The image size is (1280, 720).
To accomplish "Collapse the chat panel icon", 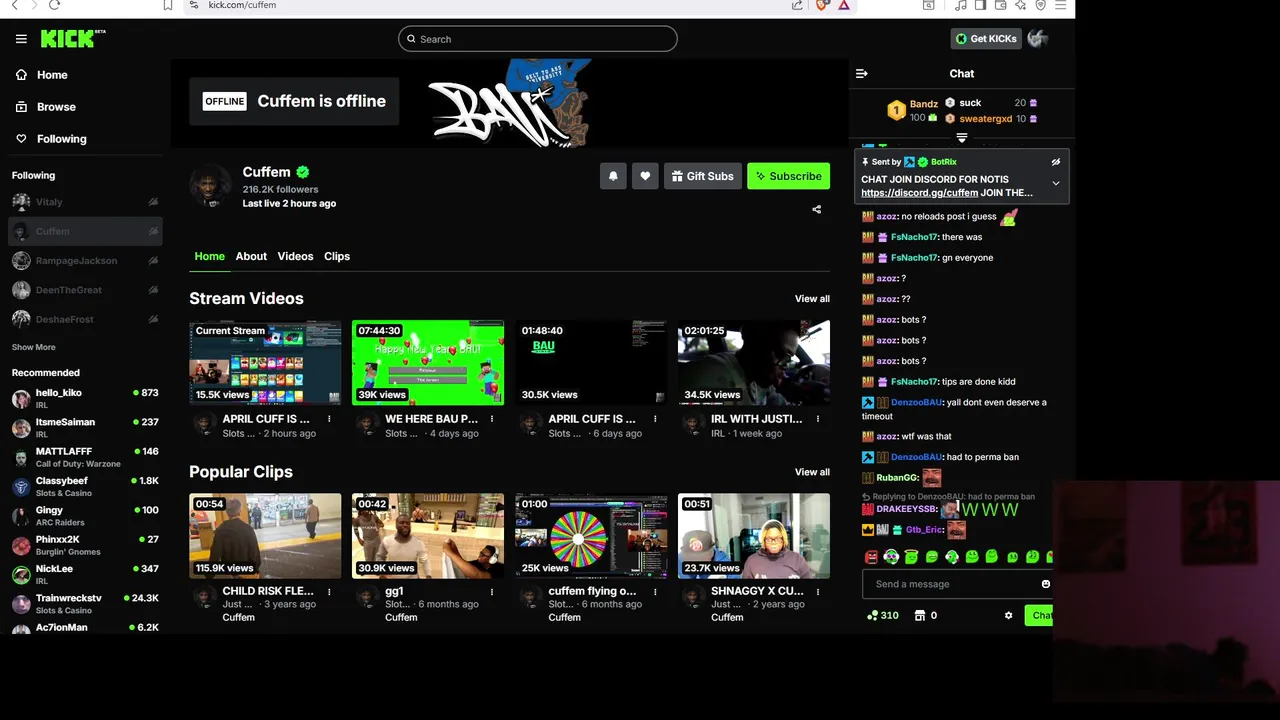I will [x=862, y=74].
